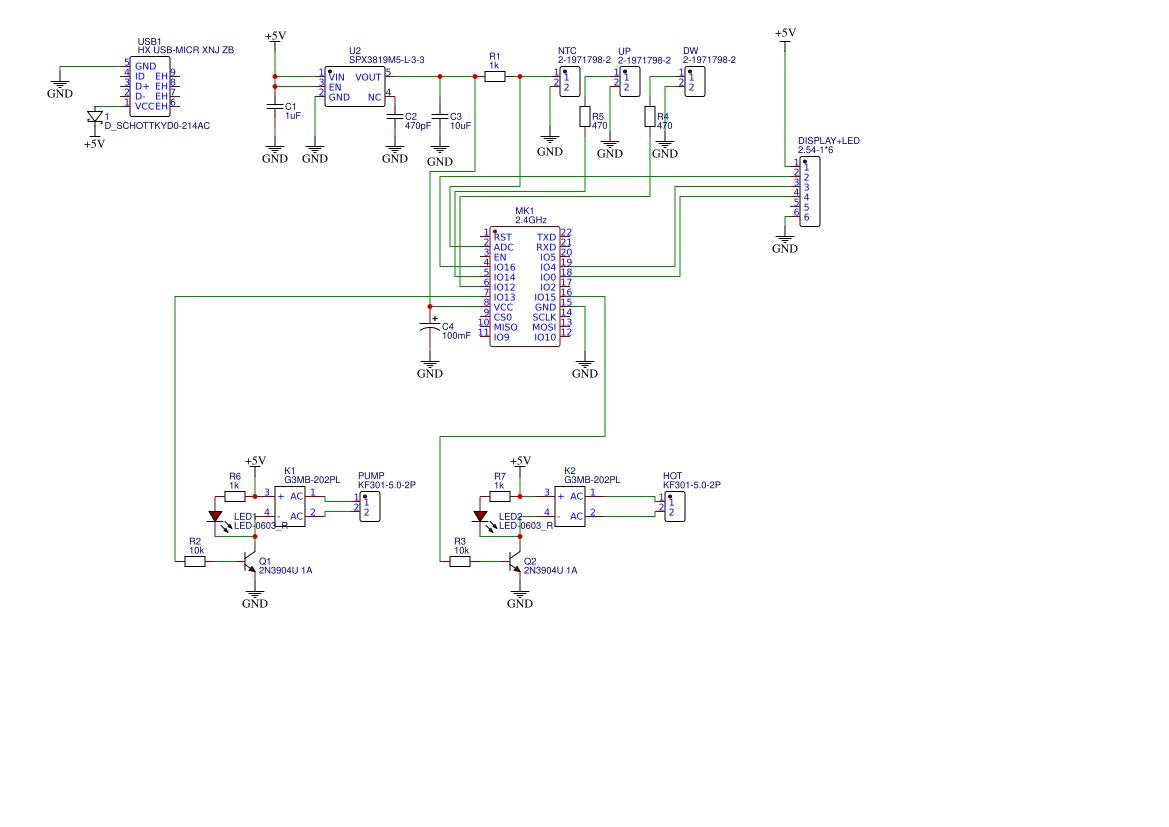Click the "D_SCHOTTKYD0-214AC" diode label

[157, 126]
